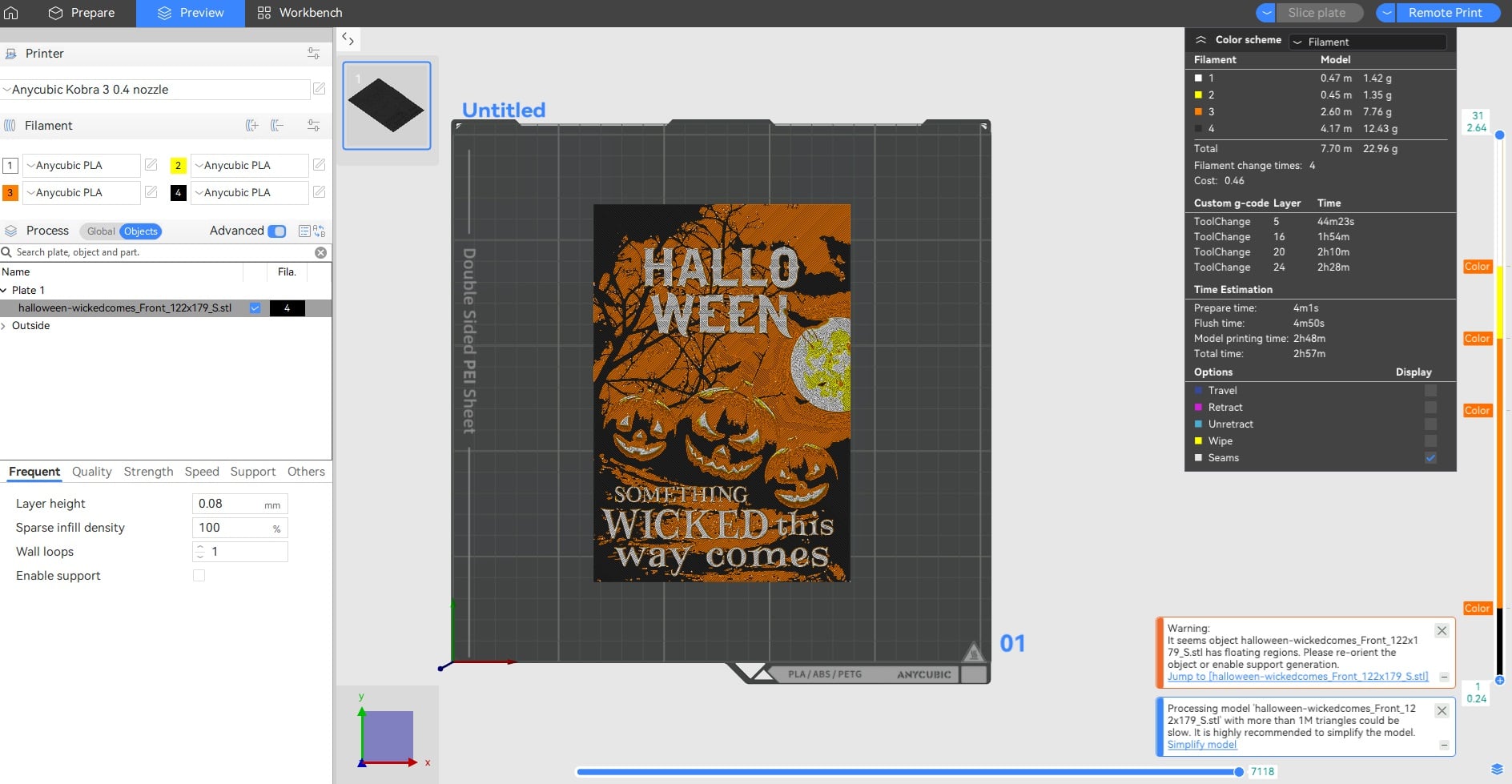Open the Support settings tab
Image resolution: width=1512 pixels, height=784 pixels.
click(253, 472)
